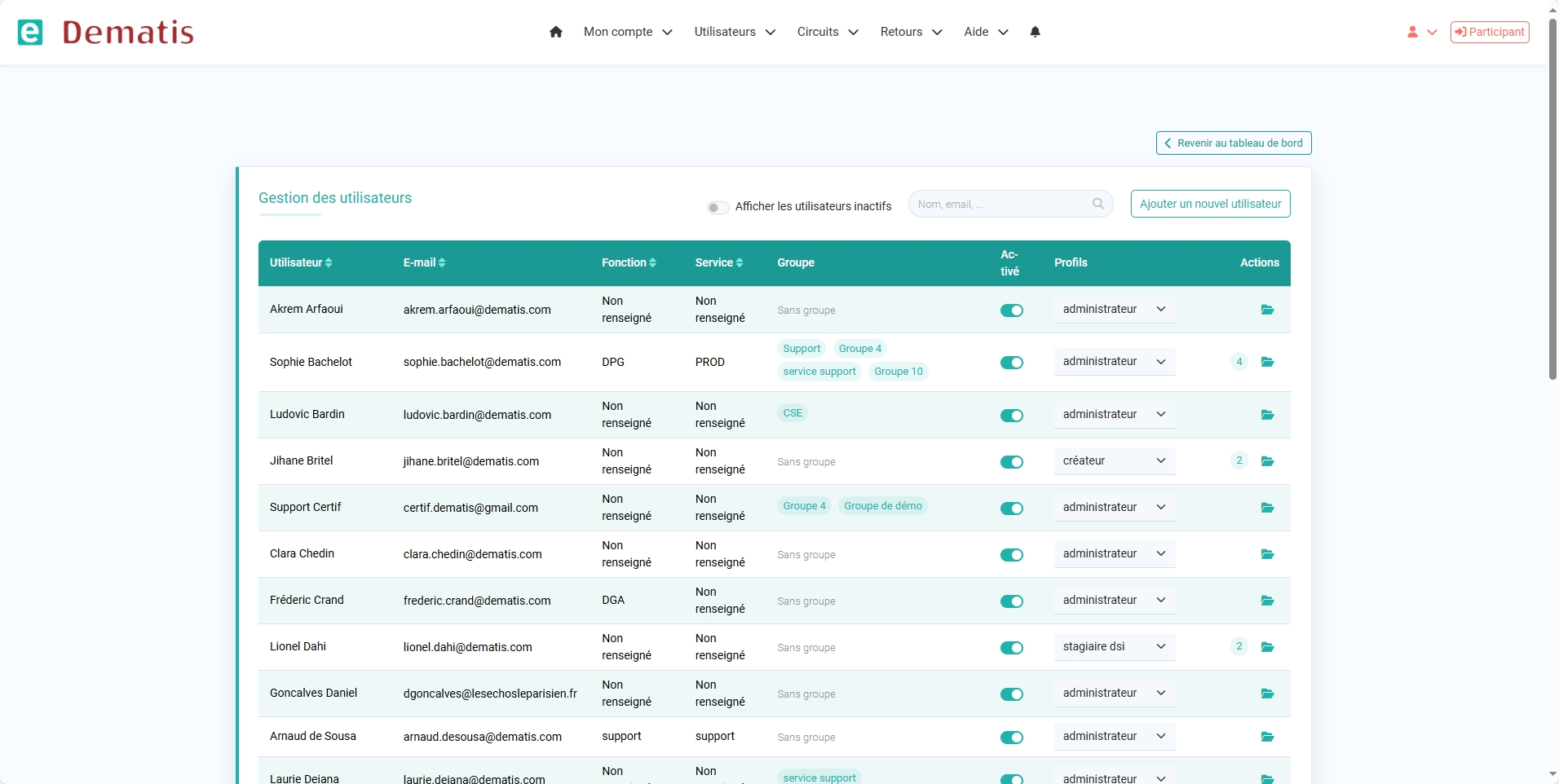Toggle activation for Fréderic Crand
This screenshot has height=784, width=1559.
[1011, 601]
